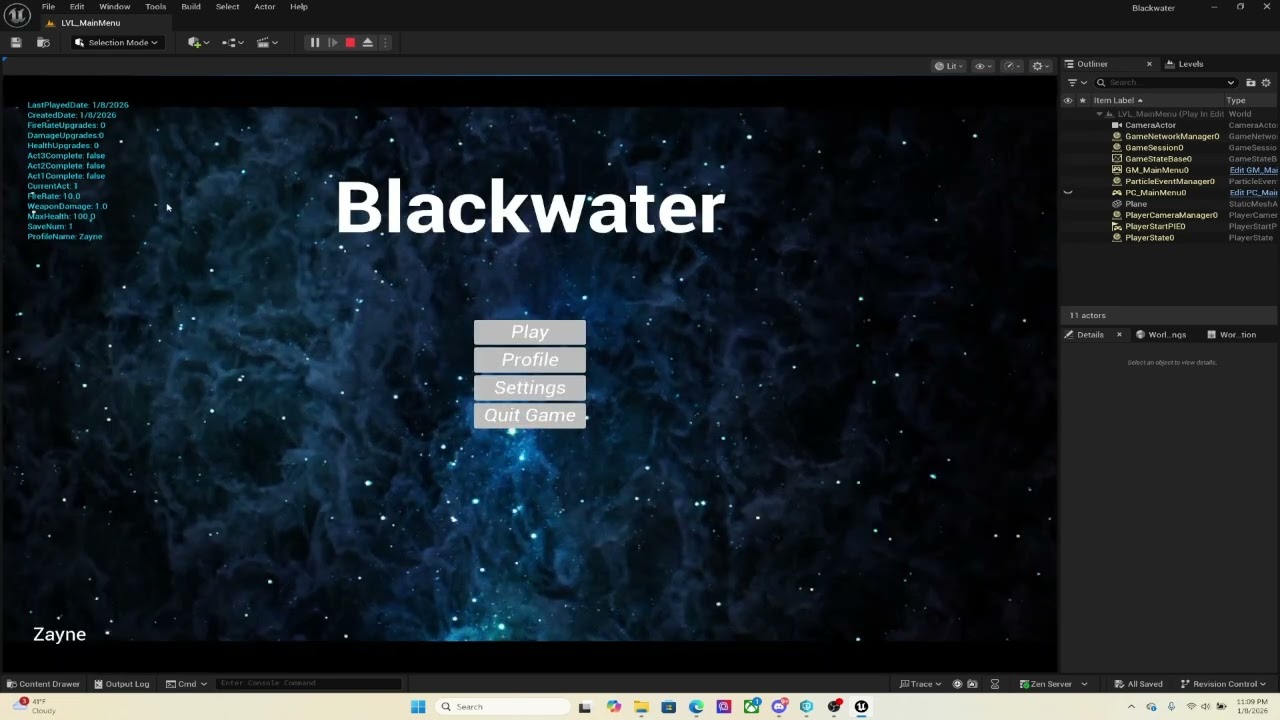Click the pinned star column header
Image resolution: width=1280 pixels, height=720 pixels.
click(1082, 100)
